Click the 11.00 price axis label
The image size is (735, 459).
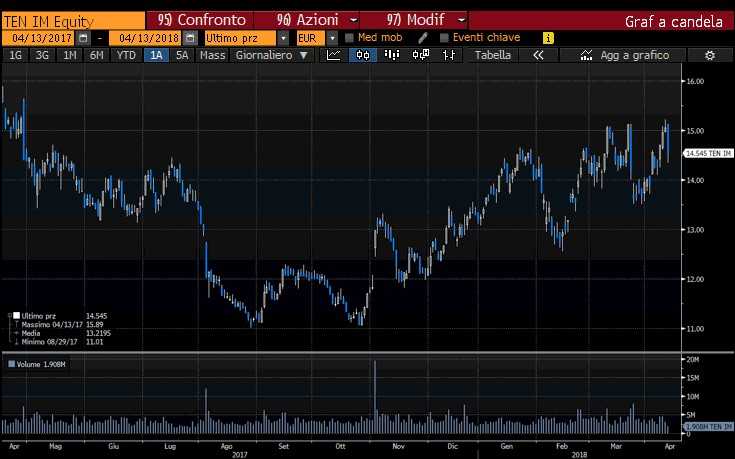[695, 329]
